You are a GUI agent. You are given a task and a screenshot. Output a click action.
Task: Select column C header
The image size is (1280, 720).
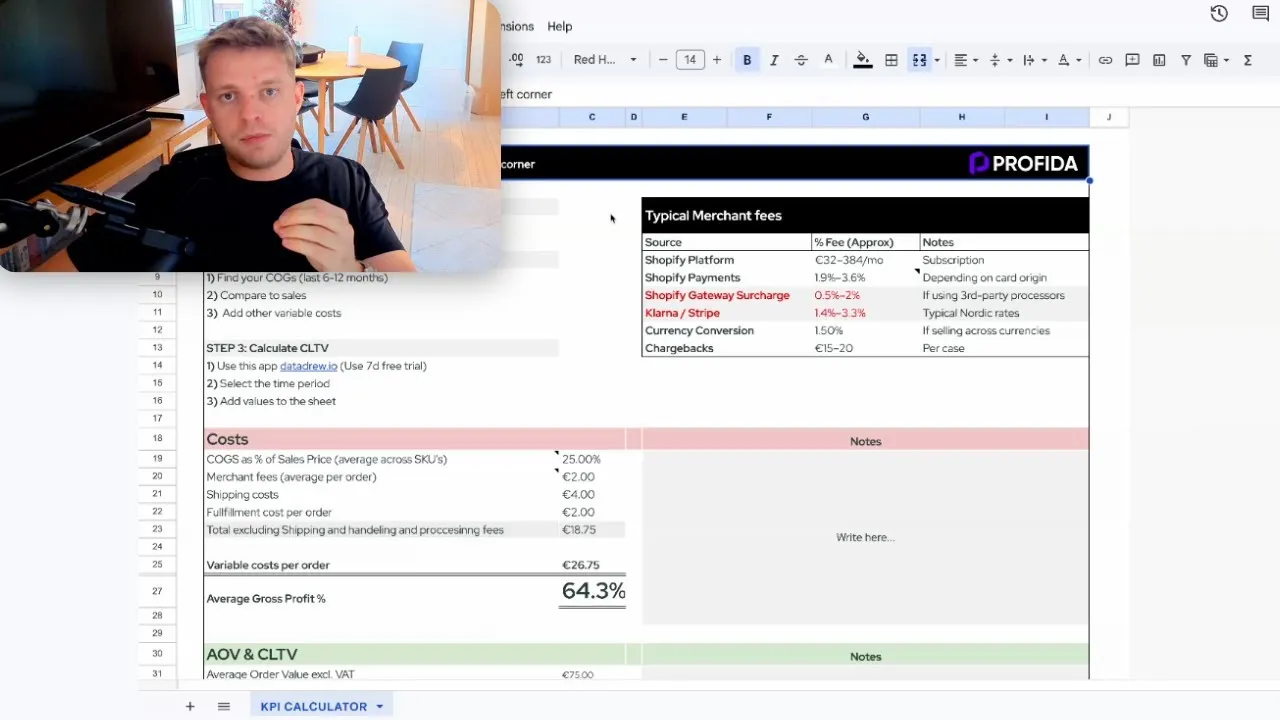pyautogui.click(x=592, y=117)
